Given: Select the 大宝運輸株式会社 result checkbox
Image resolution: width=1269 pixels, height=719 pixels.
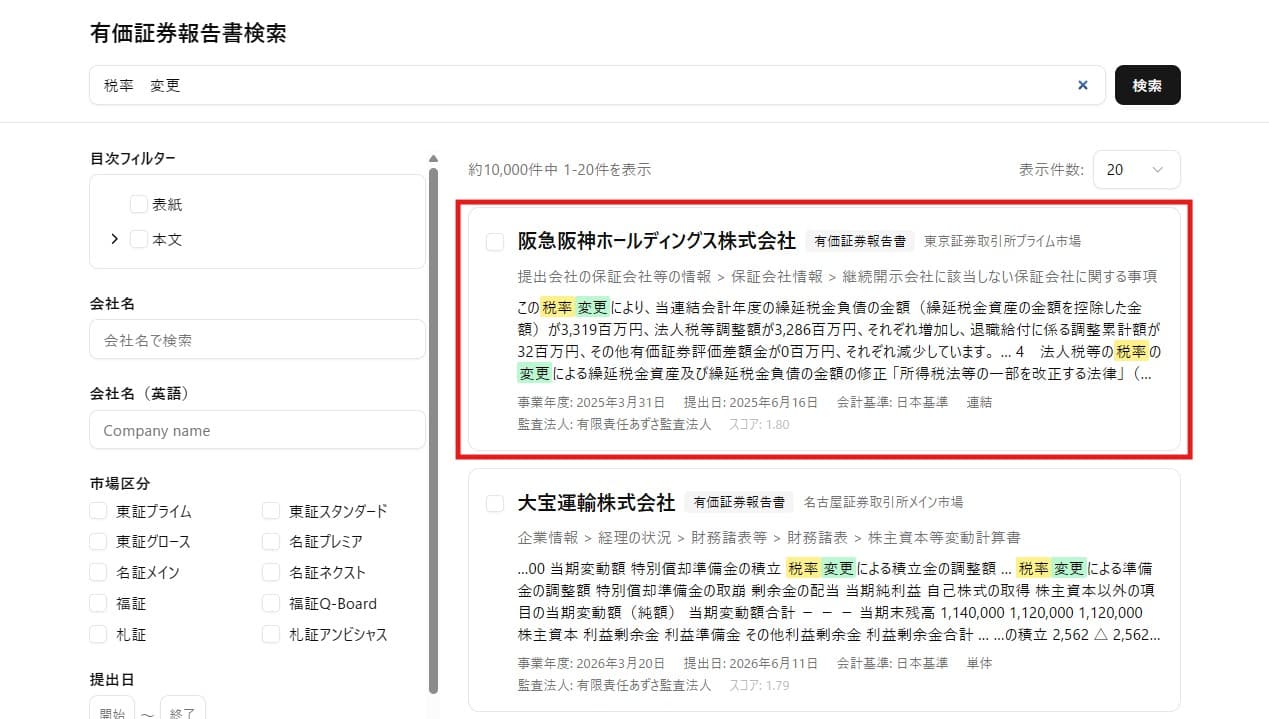Looking at the screenshot, I should (x=495, y=502).
